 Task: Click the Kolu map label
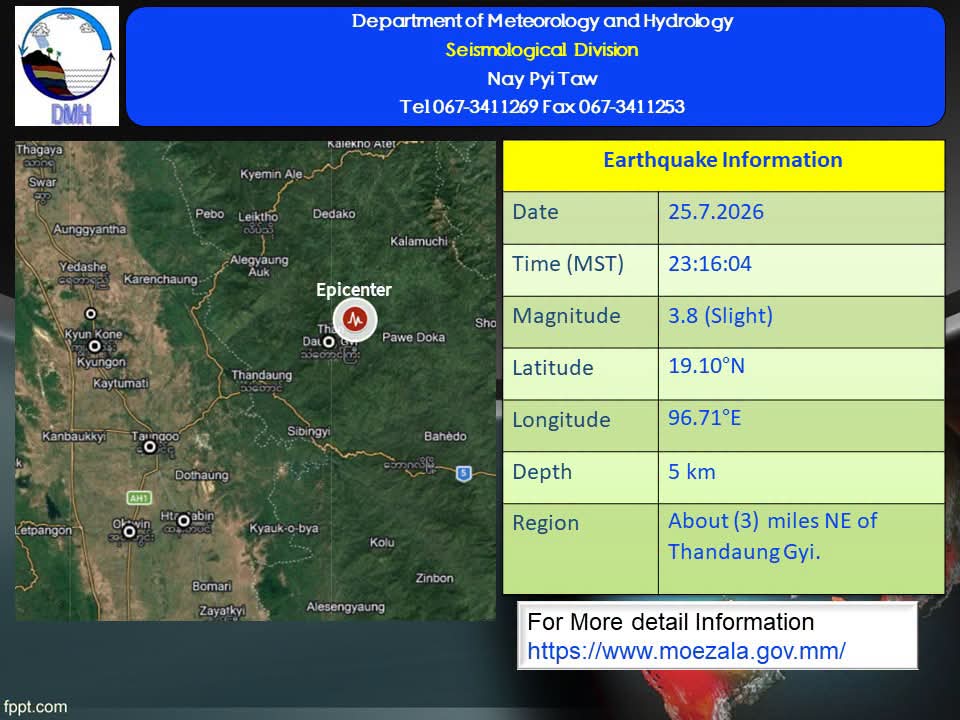click(x=382, y=542)
